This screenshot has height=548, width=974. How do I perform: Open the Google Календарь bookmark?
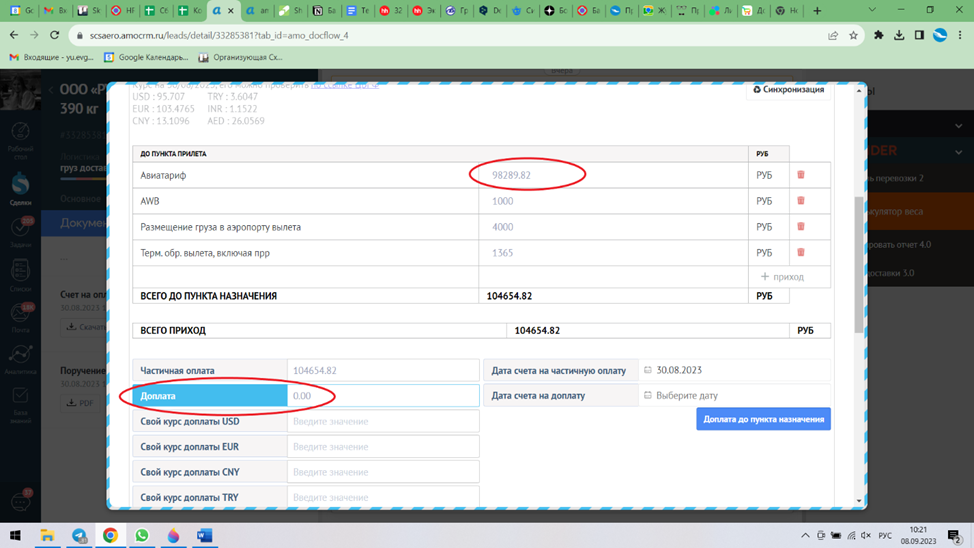[x=143, y=58]
